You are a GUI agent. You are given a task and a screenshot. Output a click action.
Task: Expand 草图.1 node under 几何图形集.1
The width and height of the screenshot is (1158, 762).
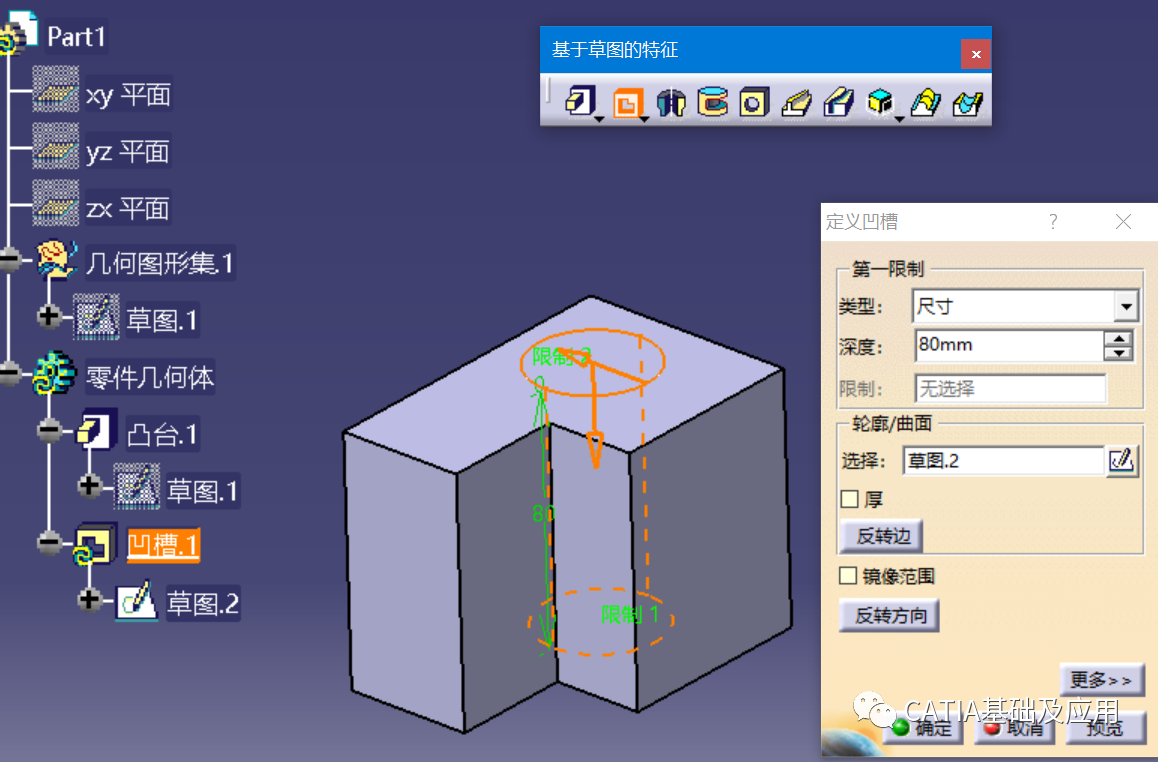pyautogui.click(x=49, y=316)
